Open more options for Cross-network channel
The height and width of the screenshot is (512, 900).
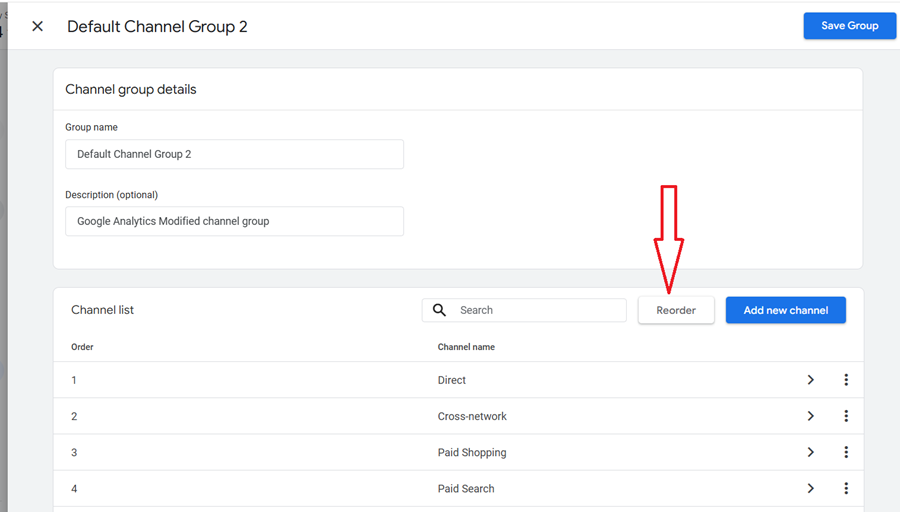pos(846,416)
